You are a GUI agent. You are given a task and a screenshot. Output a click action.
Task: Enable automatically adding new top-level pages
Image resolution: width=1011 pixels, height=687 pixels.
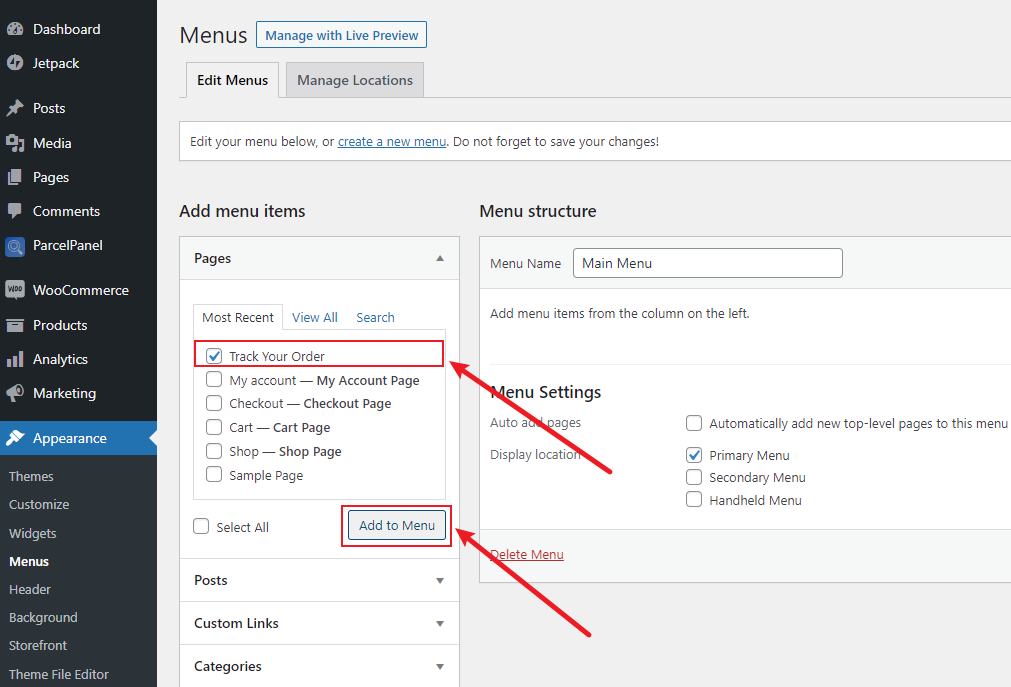(x=694, y=423)
